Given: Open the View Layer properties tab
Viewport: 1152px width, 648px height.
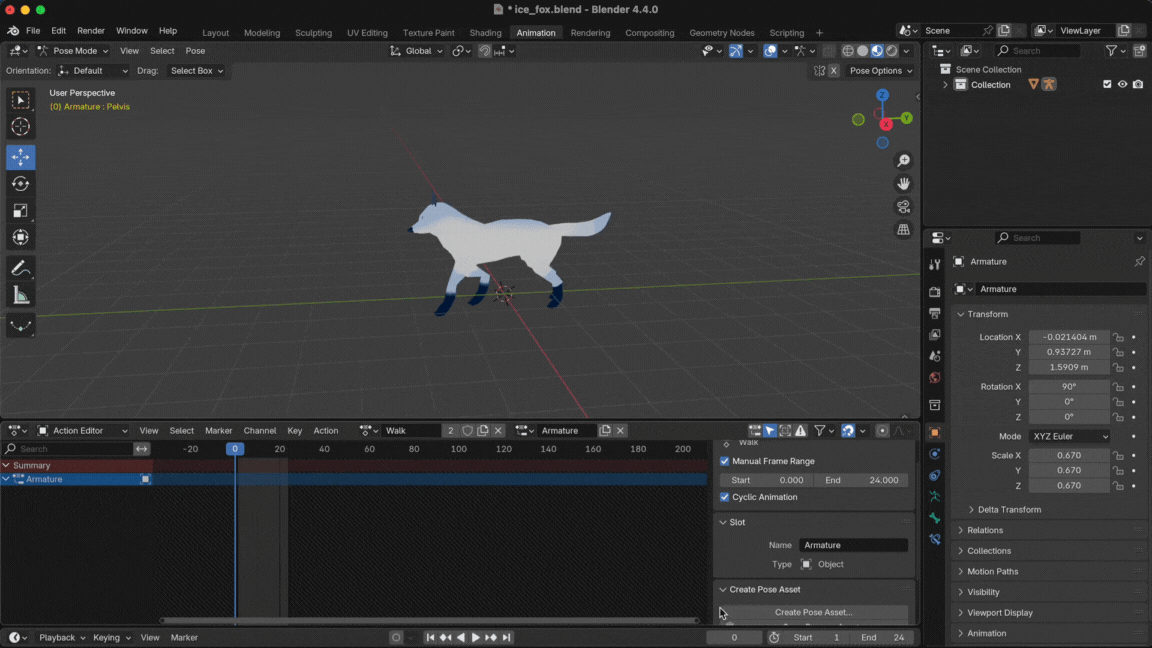Looking at the screenshot, I should pos(935,334).
